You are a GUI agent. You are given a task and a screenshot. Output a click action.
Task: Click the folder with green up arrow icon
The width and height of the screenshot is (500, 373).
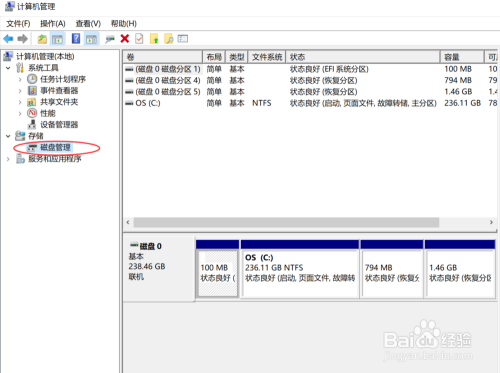point(154,39)
